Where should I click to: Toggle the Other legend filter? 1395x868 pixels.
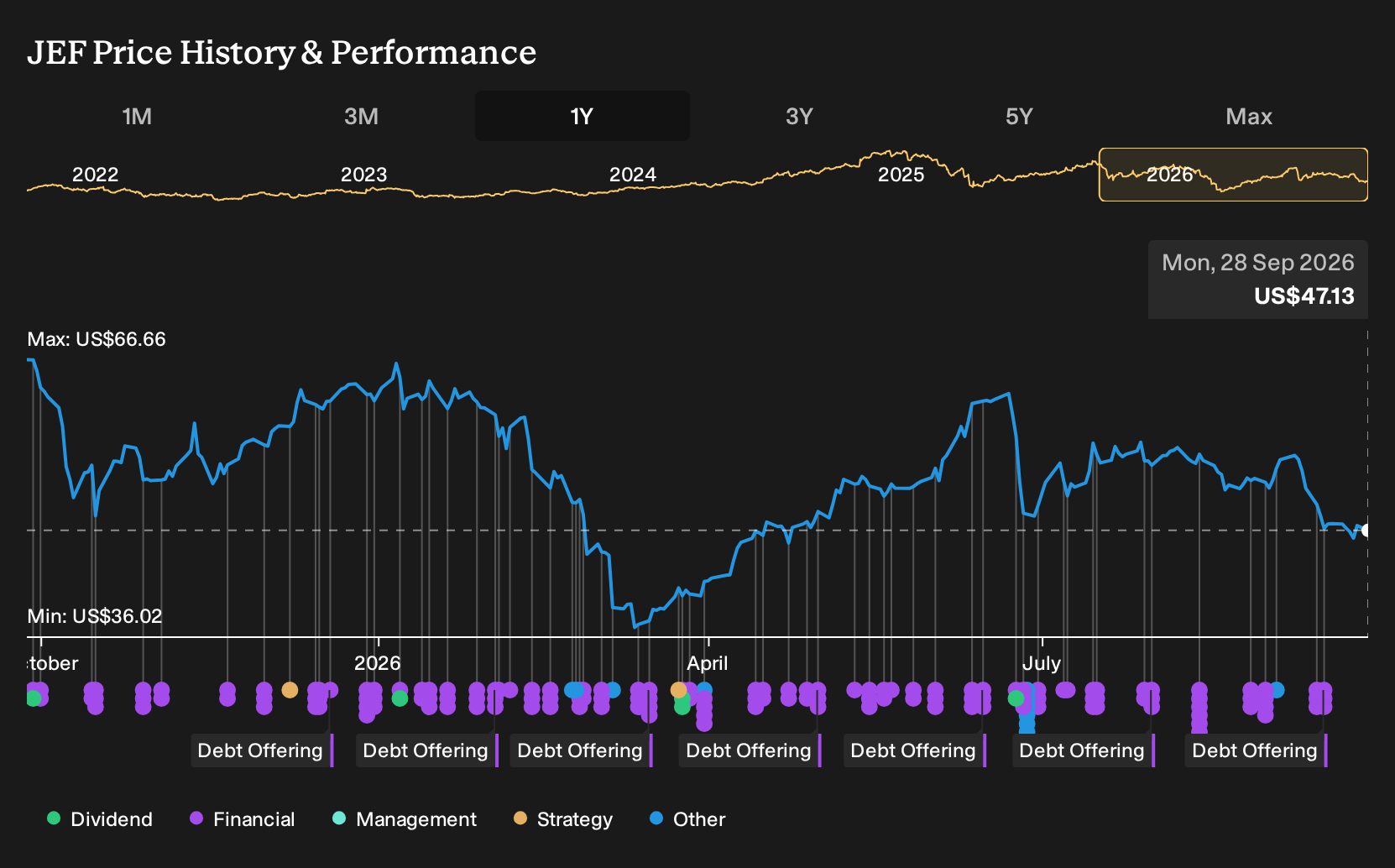click(687, 819)
